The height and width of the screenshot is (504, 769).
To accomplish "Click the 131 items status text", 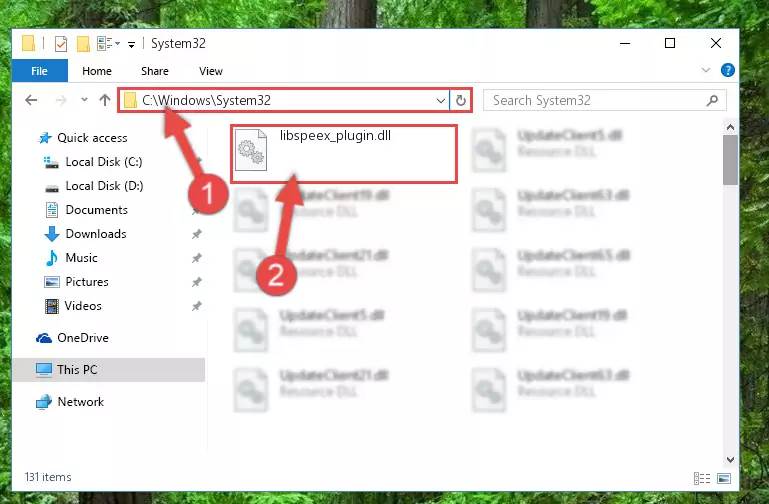I will 48,477.
